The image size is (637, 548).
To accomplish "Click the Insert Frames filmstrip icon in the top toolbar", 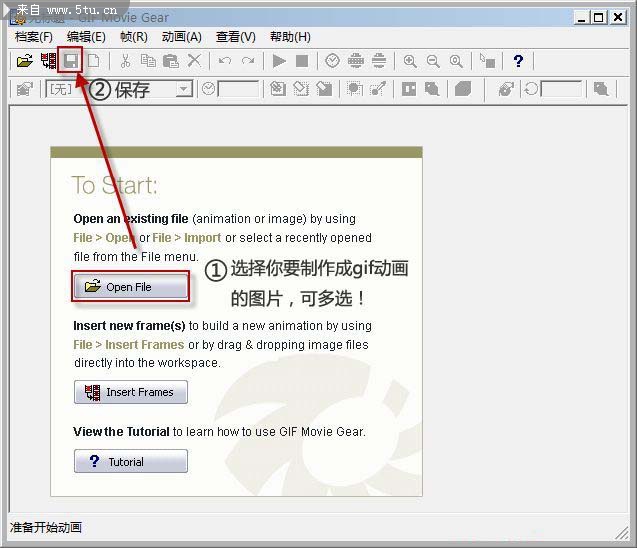I will 48,61.
